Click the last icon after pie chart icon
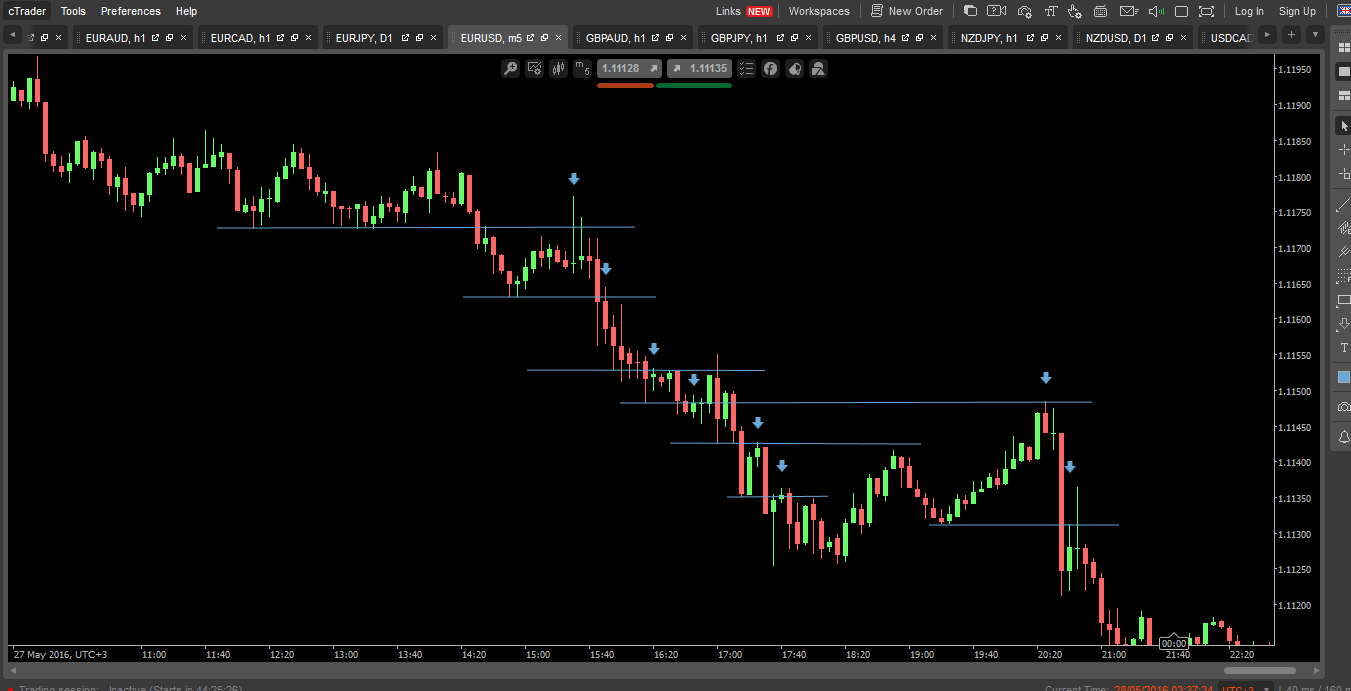Viewport: 1351px width, 691px height. 818,69
